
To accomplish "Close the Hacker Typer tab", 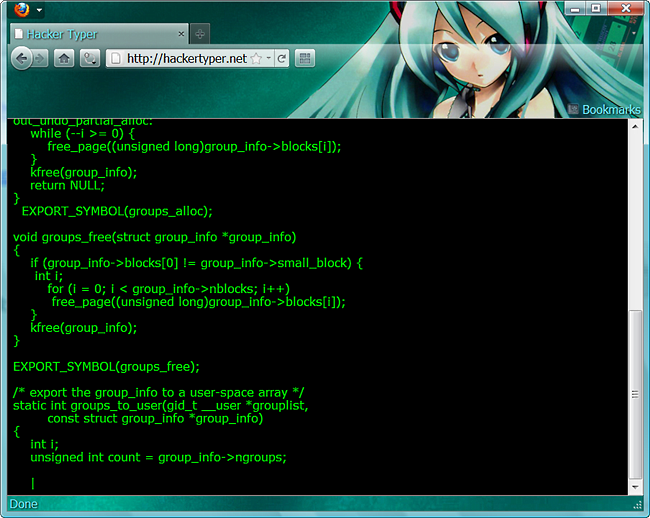I will pyautogui.click(x=181, y=34).
